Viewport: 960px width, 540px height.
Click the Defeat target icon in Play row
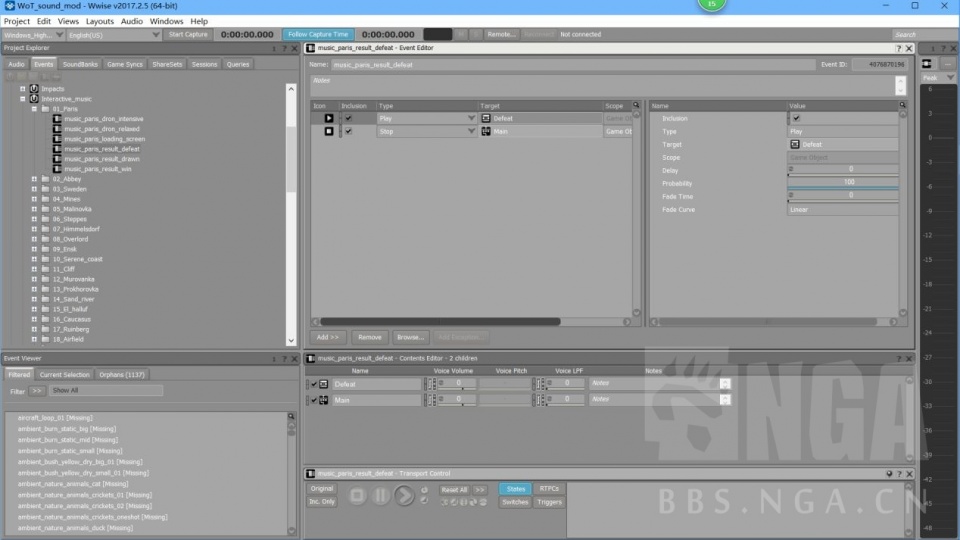(486, 118)
